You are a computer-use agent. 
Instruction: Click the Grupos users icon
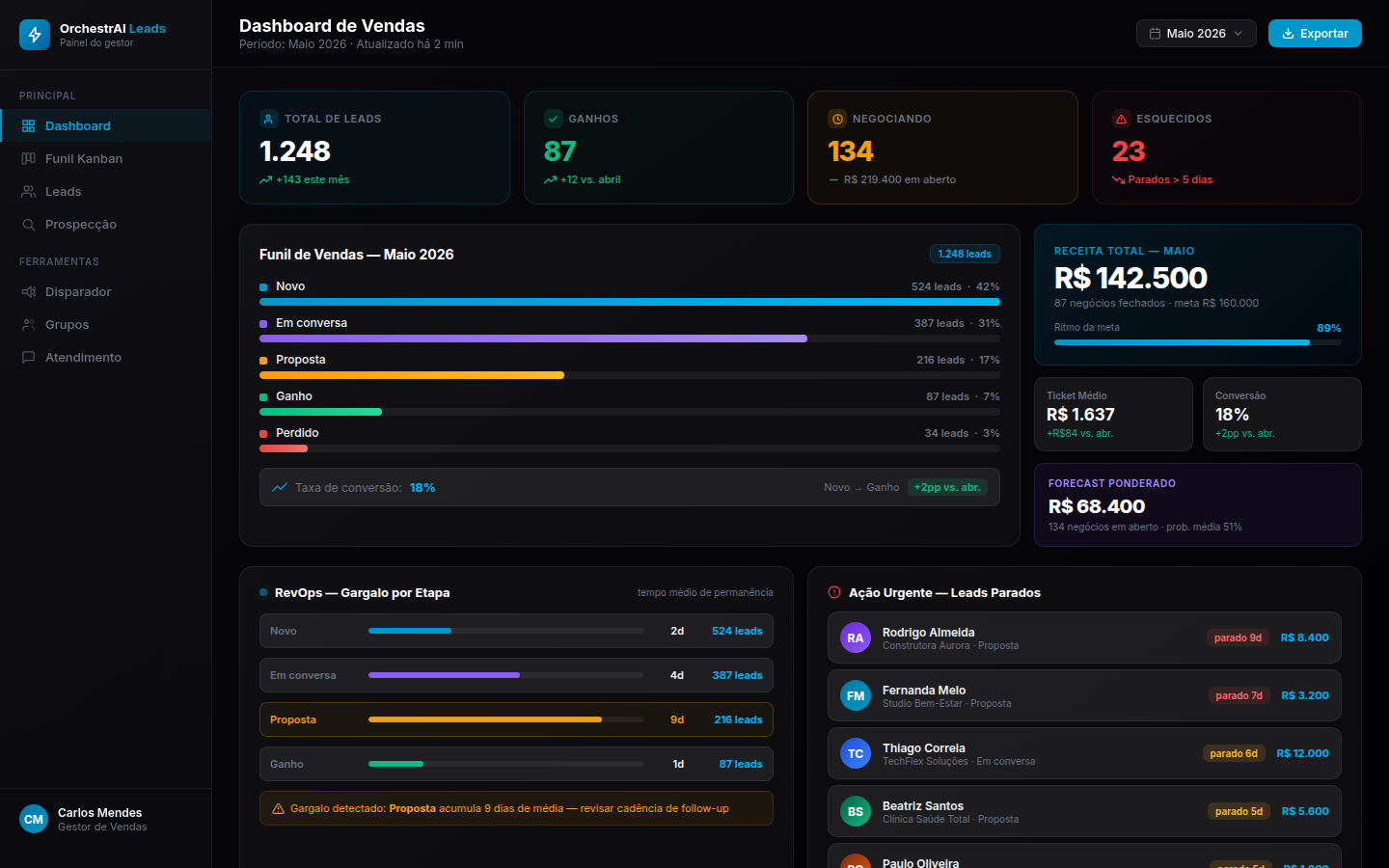click(28, 325)
